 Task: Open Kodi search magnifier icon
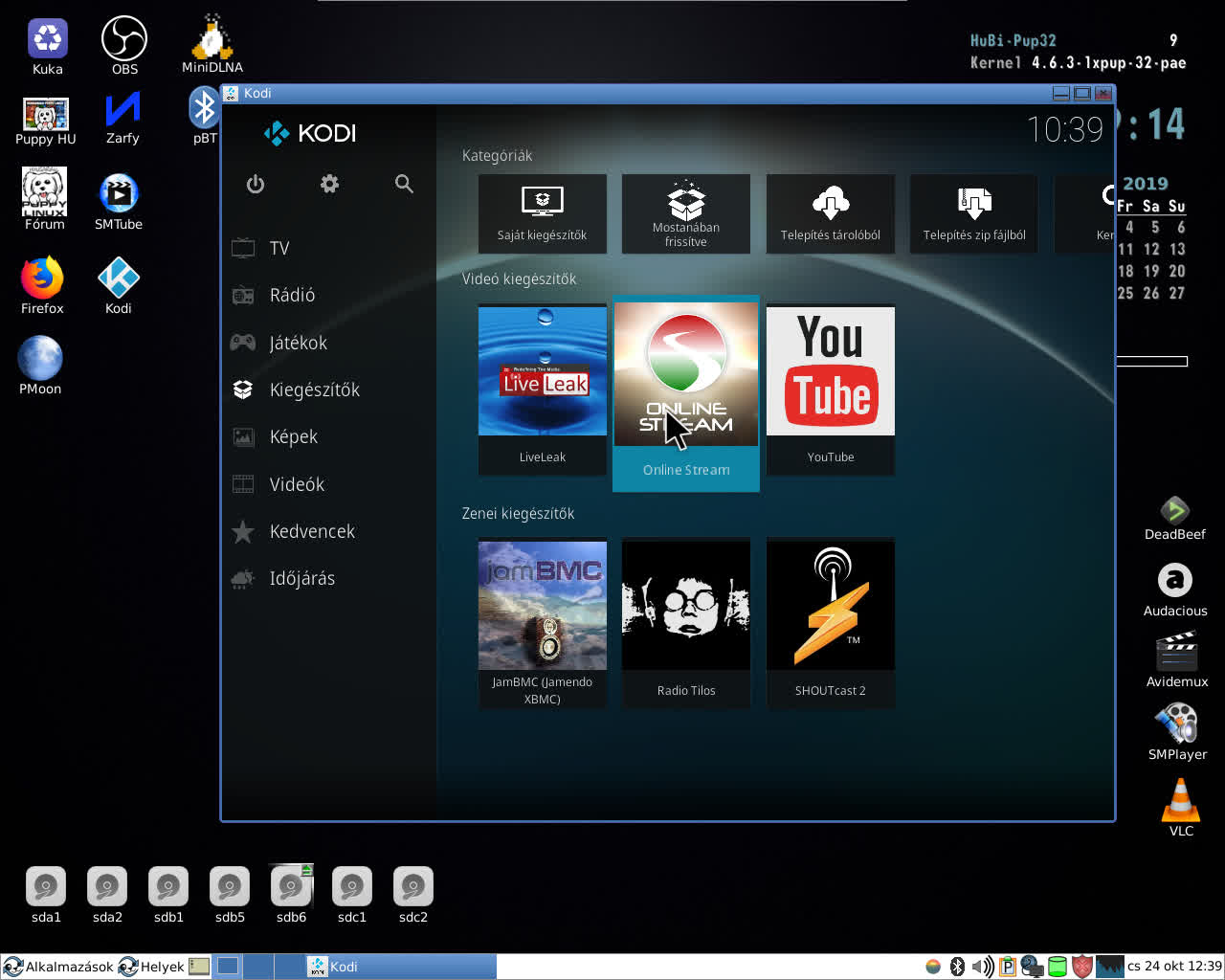point(404,184)
